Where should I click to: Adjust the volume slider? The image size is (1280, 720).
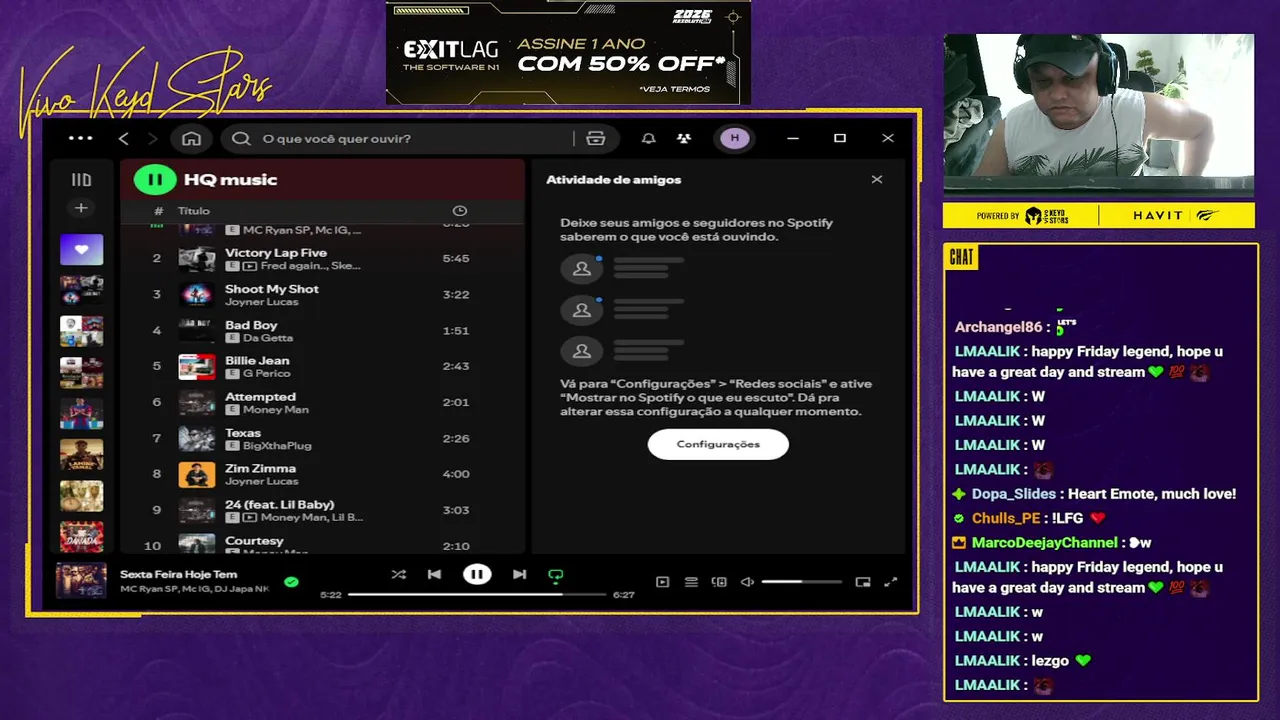801,582
